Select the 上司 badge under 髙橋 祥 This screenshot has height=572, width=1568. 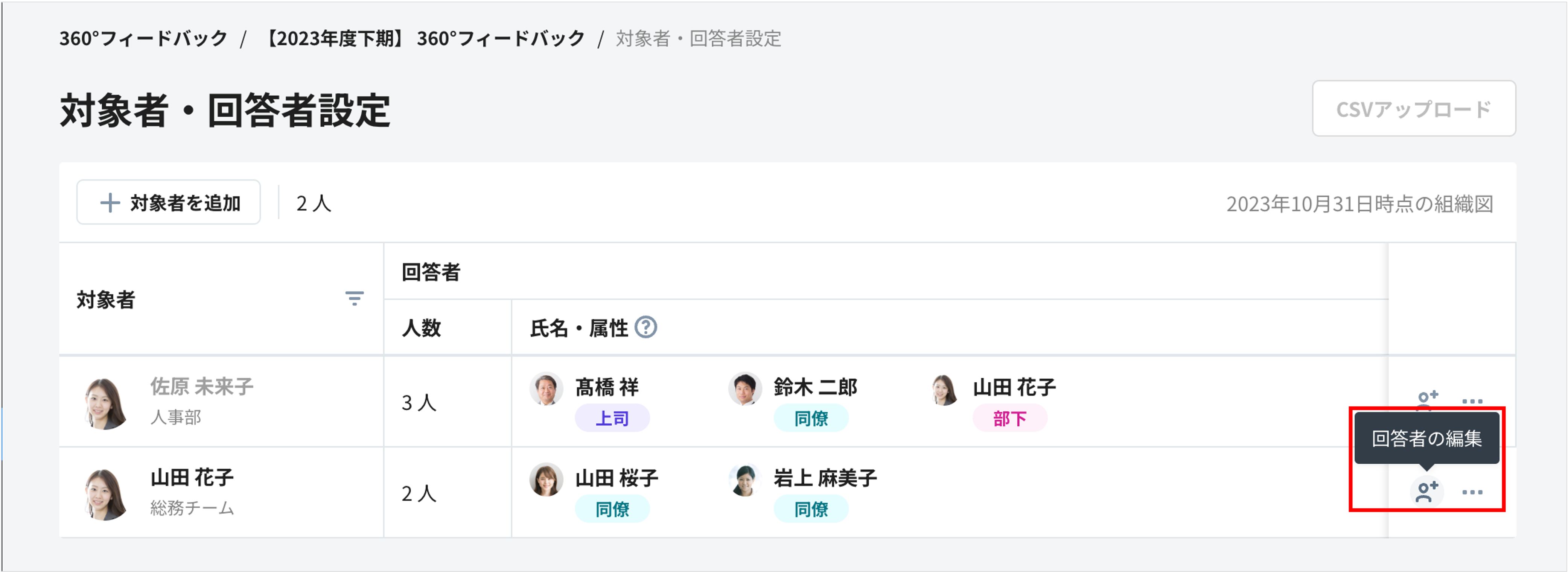tap(612, 419)
